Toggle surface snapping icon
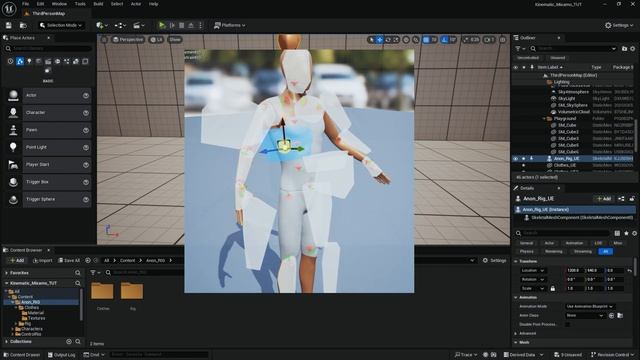Screen dimensions: 640x360 416,40
